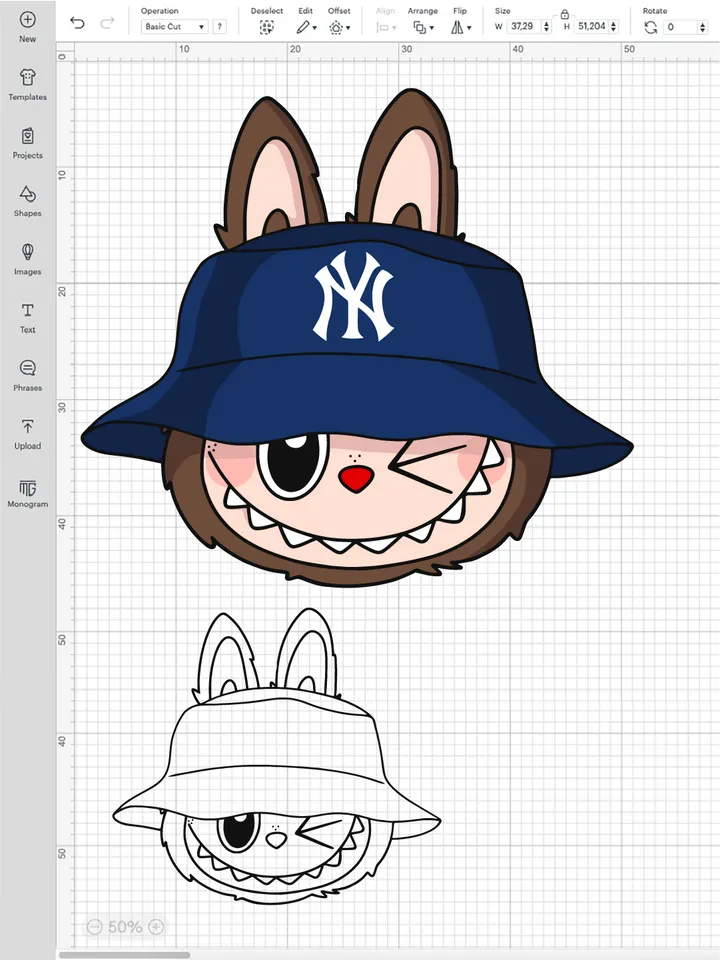The image size is (720, 960).
Task: Click the operation help question mark button
Action: (219, 27)
